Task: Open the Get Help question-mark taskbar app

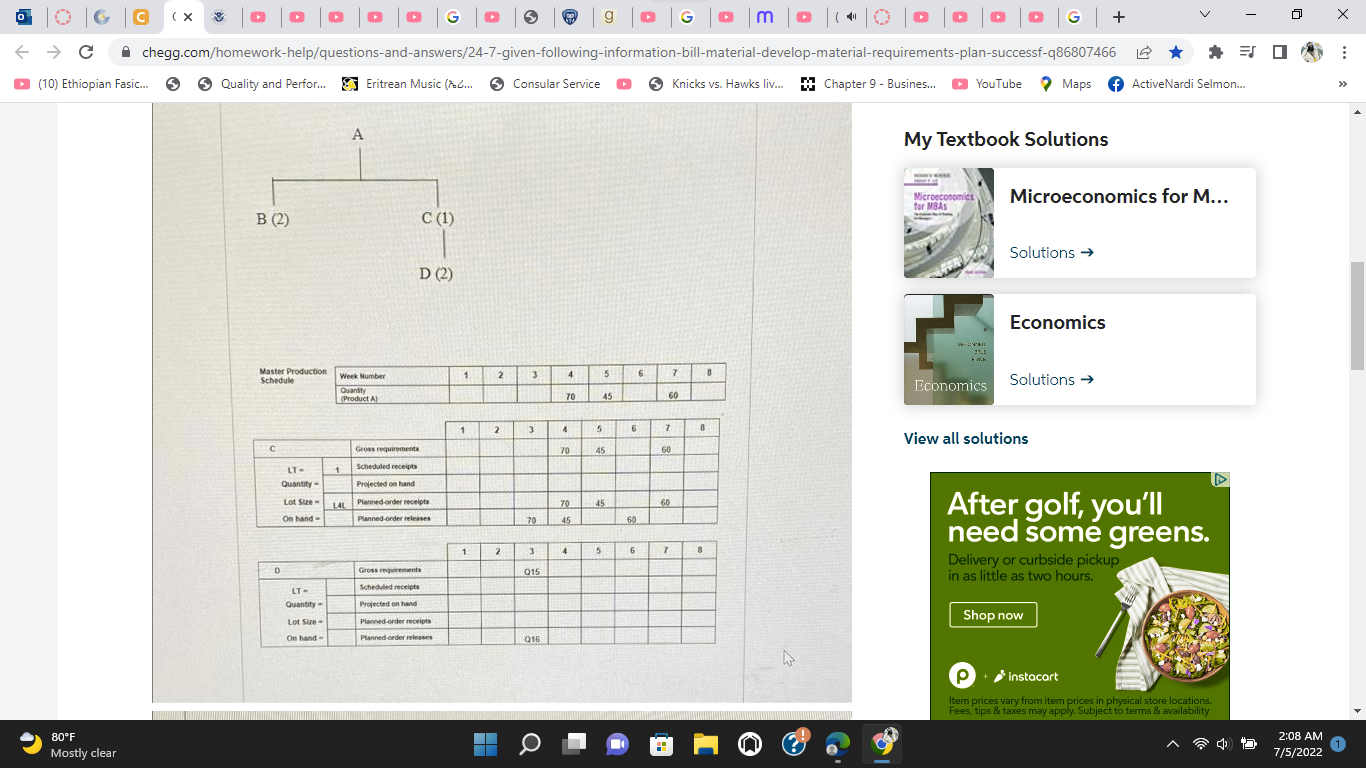Action: tap(795, 744)
